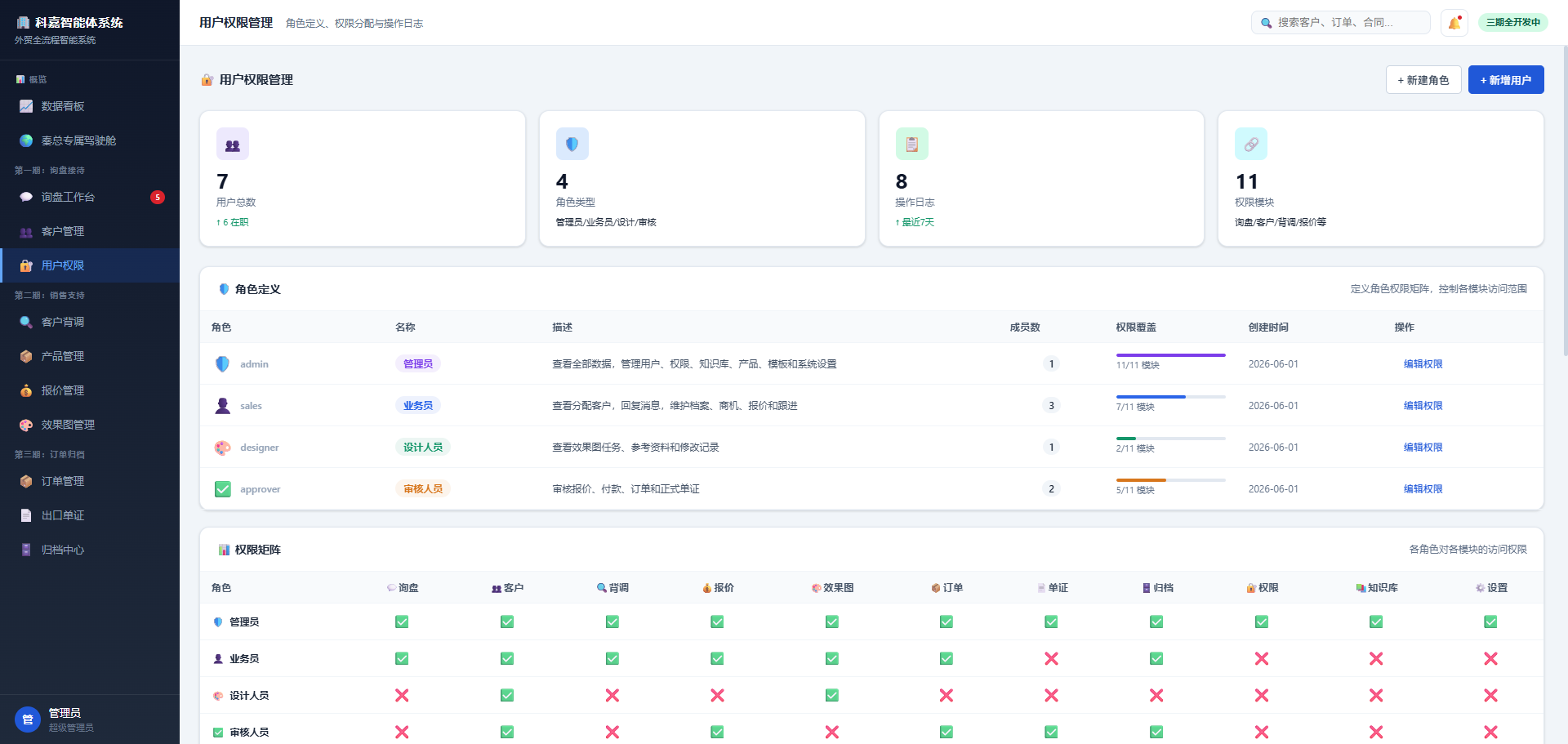Click the 管理员 role tag label
The width and height of the screenshot is (1568, 744).
[418, 364]
